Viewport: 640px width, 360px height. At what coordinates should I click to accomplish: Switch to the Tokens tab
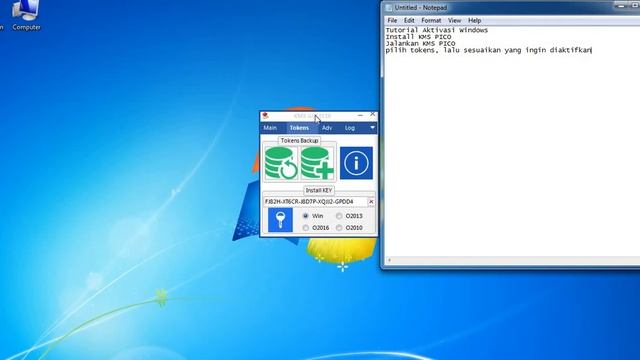(299, 128)
